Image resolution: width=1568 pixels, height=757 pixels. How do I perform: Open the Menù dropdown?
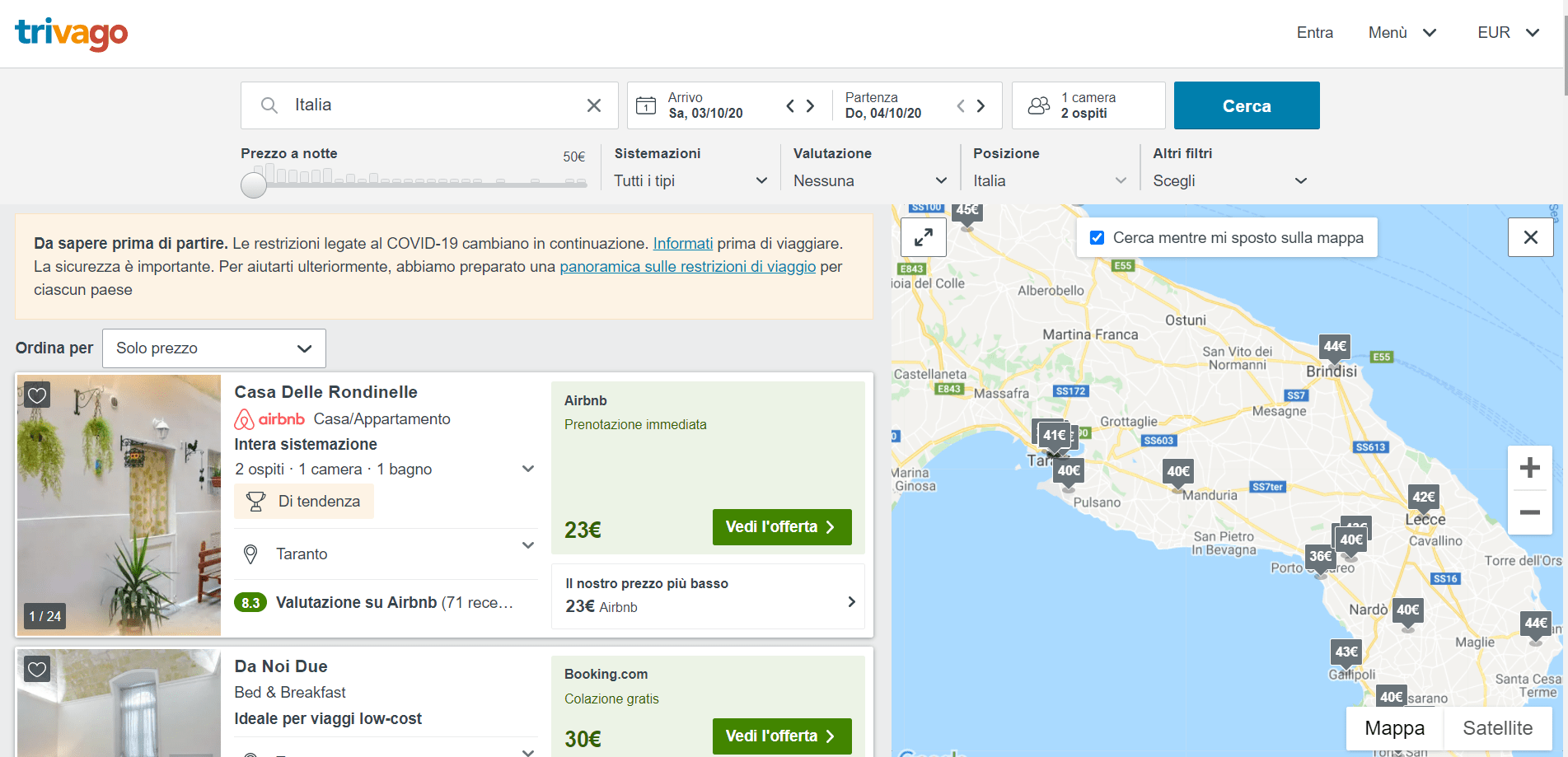coord(1402,33)
